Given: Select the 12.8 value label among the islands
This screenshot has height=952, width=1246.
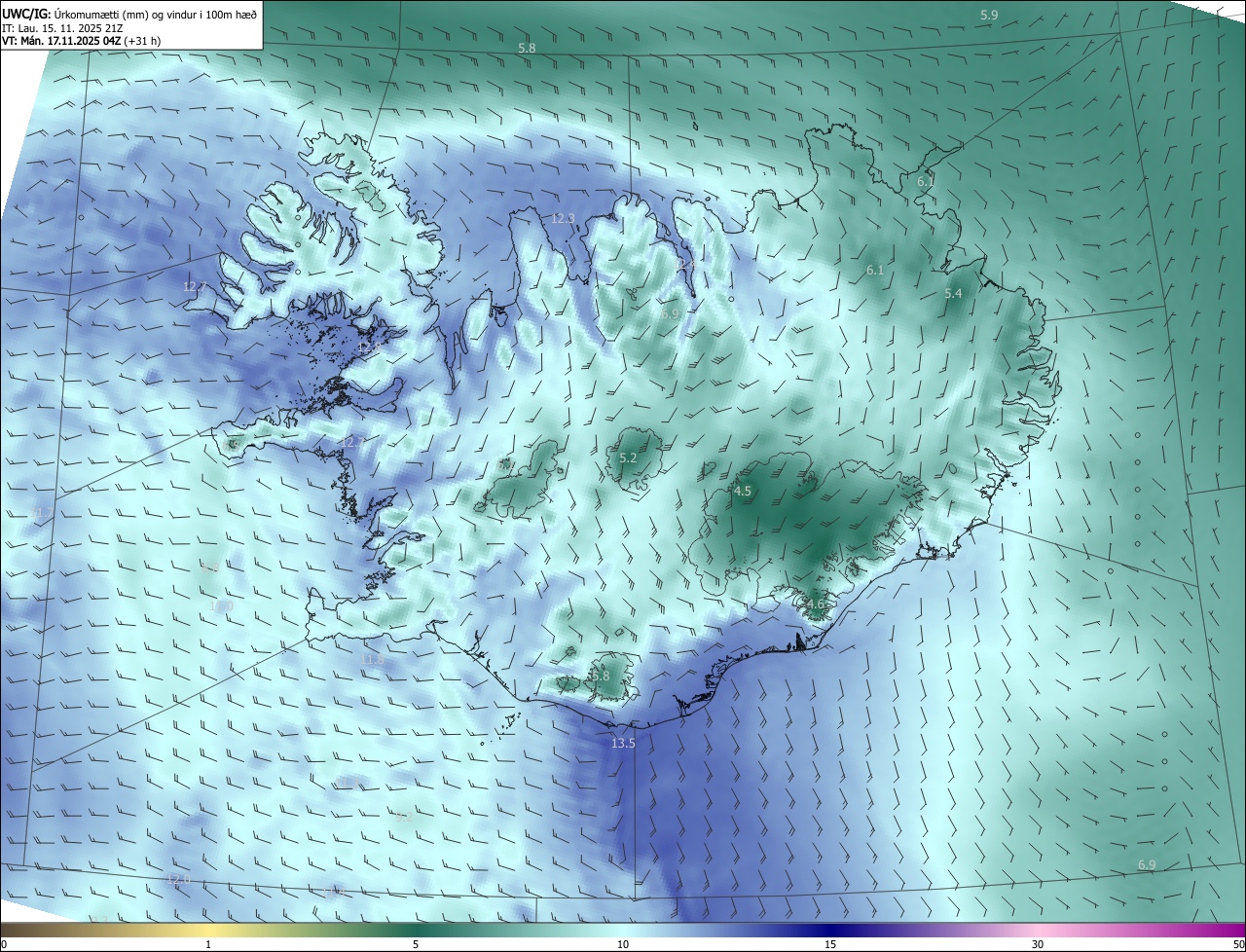Looking at the screenshot, I should (368, 347).
